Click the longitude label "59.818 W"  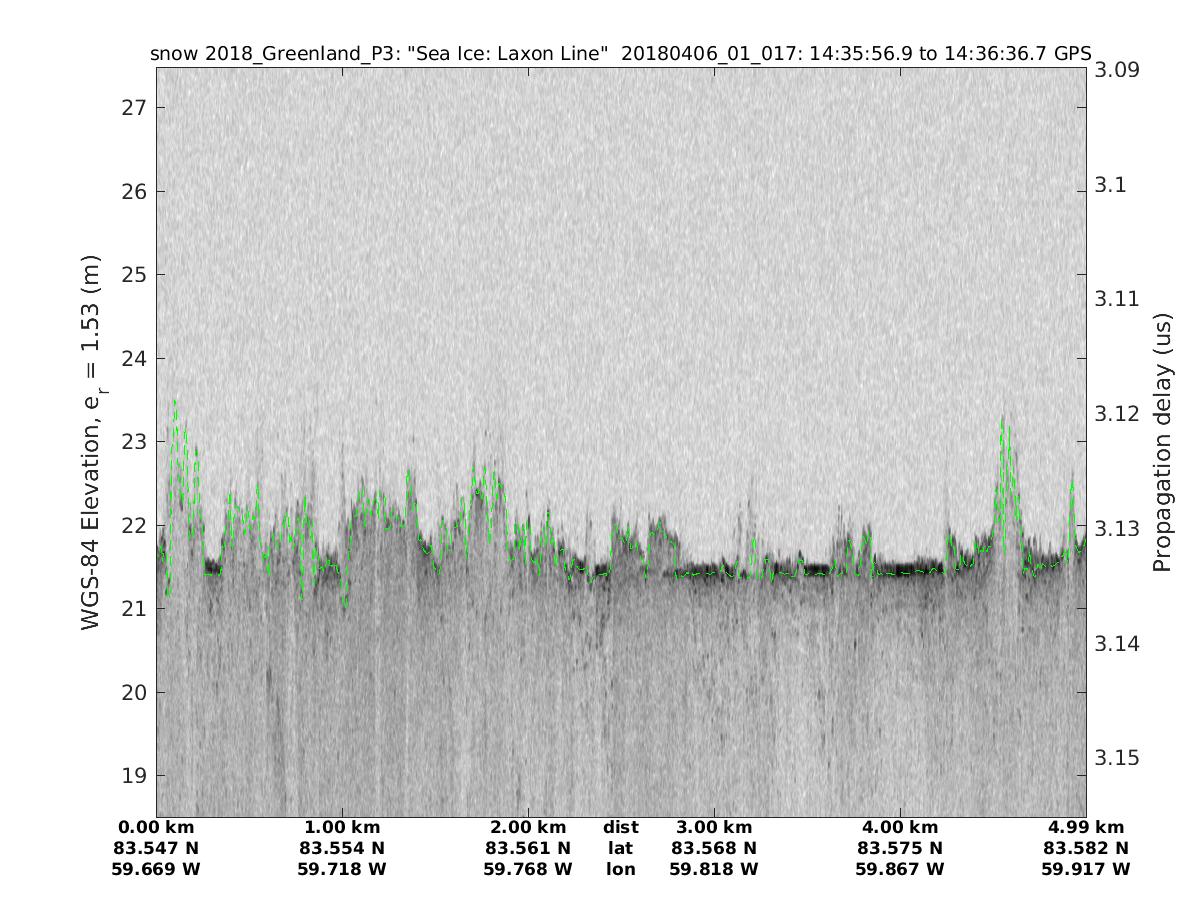coord(714,869)
